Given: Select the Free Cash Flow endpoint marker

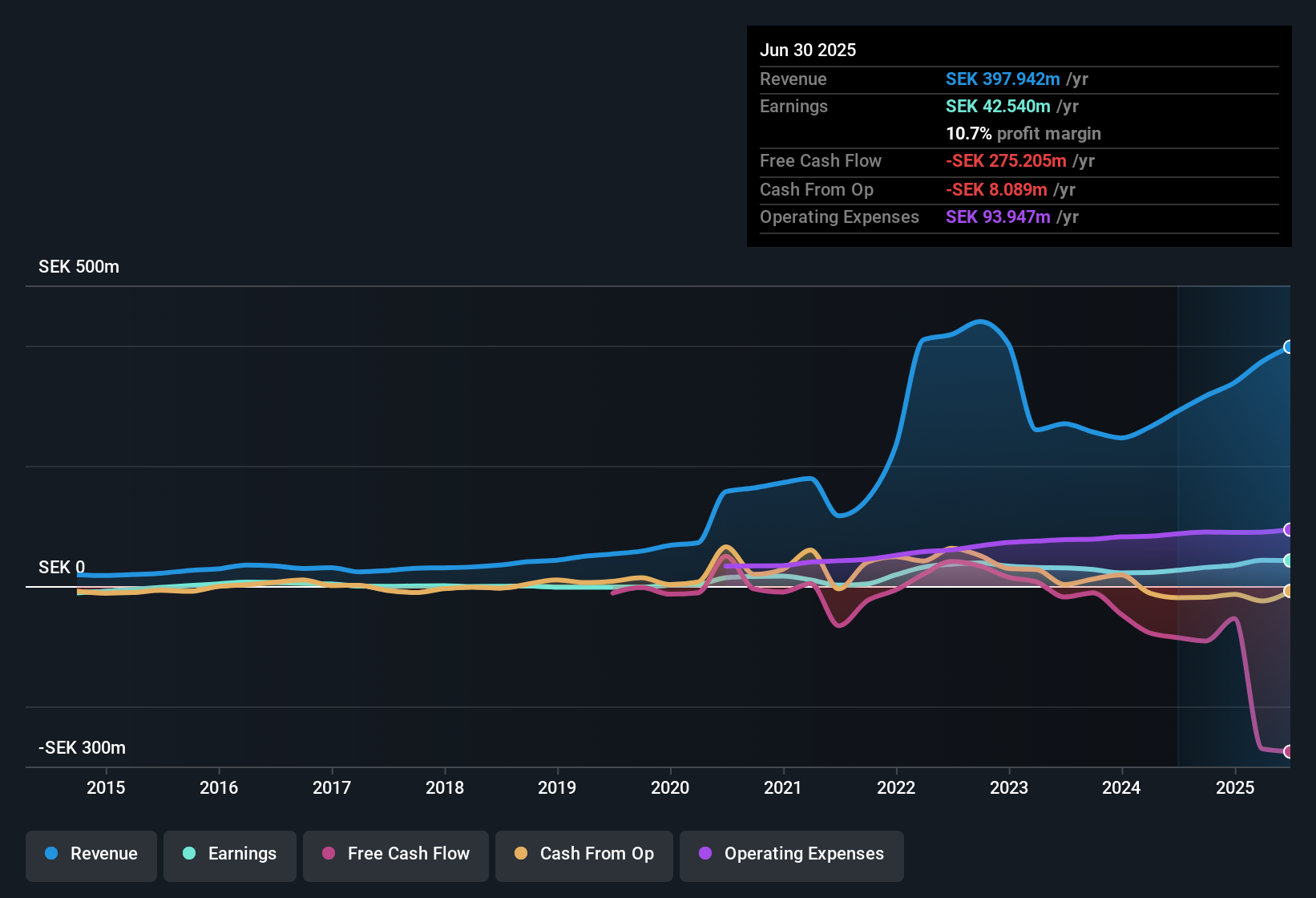Looking at the screenshot, I should point(1289,751).
